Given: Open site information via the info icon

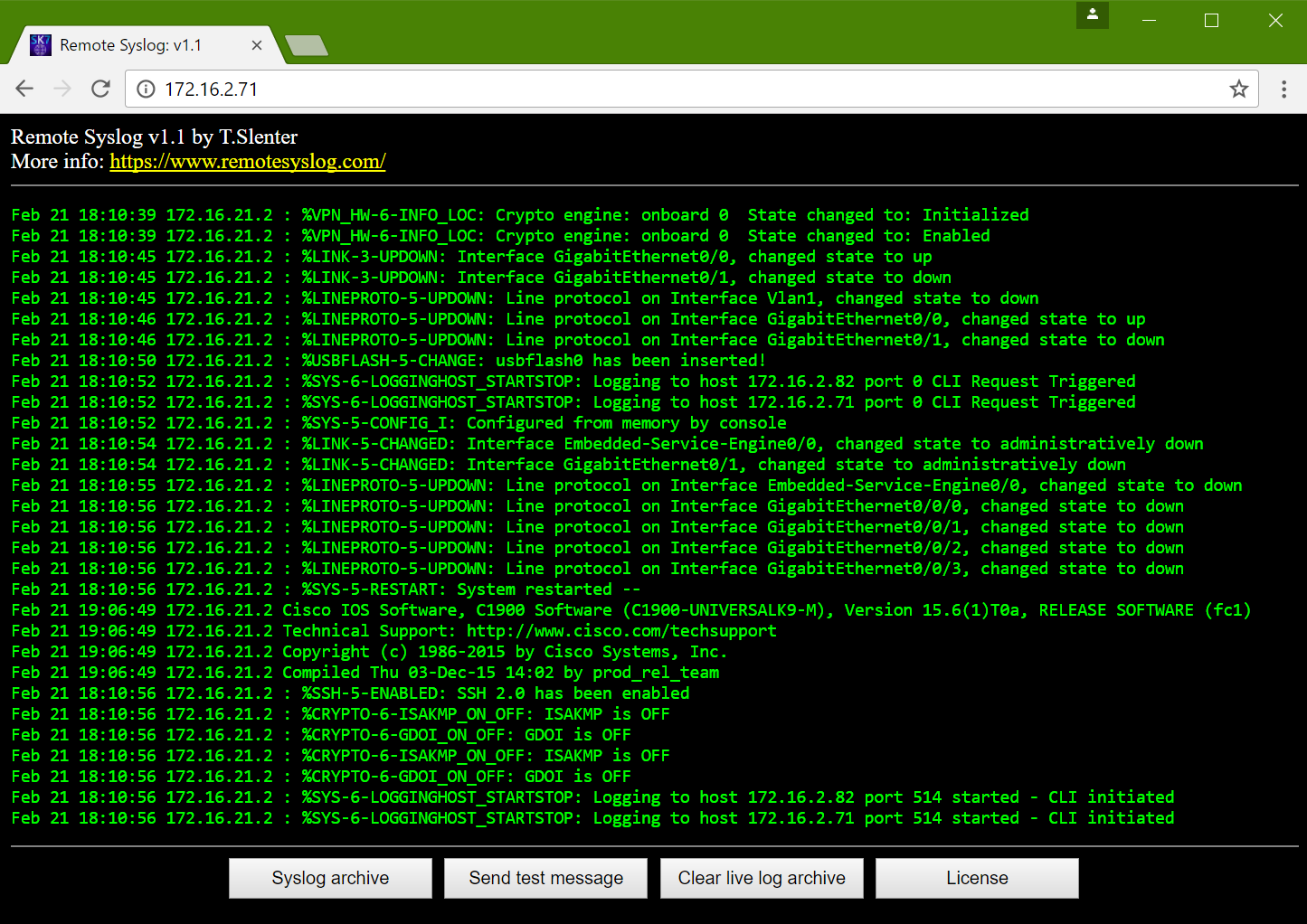Looking at the screenshot, I should [x=145, y=89].
